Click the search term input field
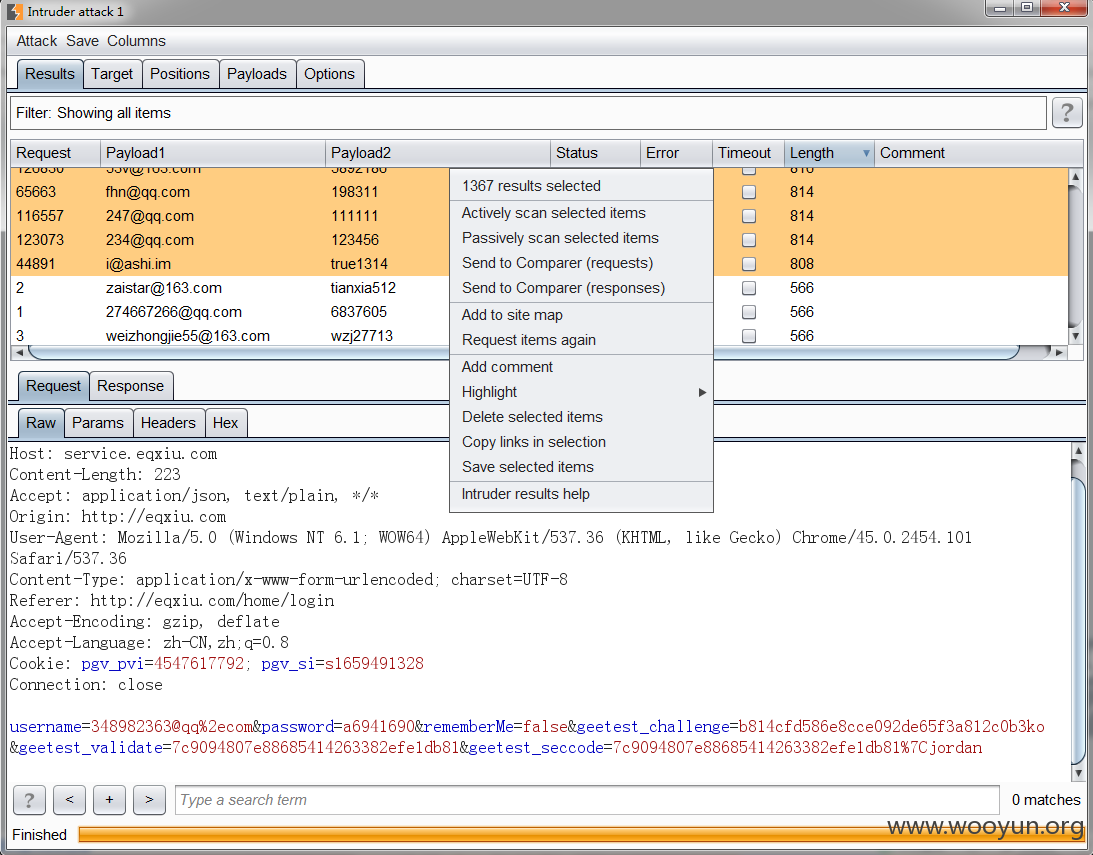This screenshot has width=1093, height=855. coord(587,800)
